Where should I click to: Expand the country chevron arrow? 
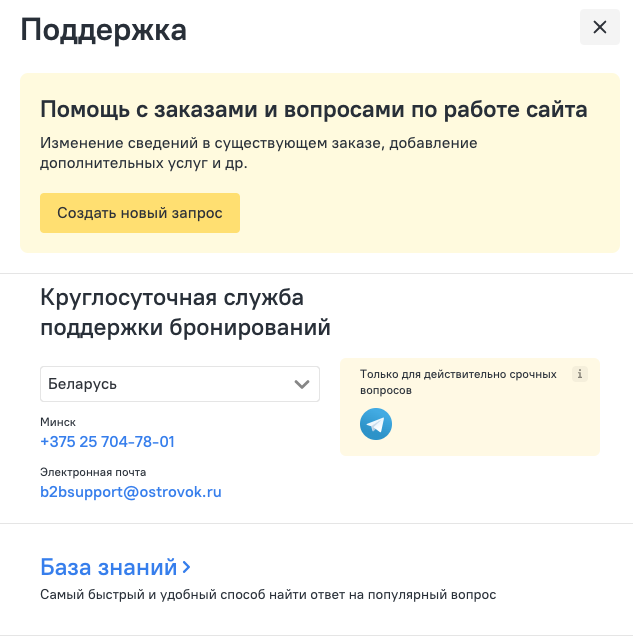302,384
